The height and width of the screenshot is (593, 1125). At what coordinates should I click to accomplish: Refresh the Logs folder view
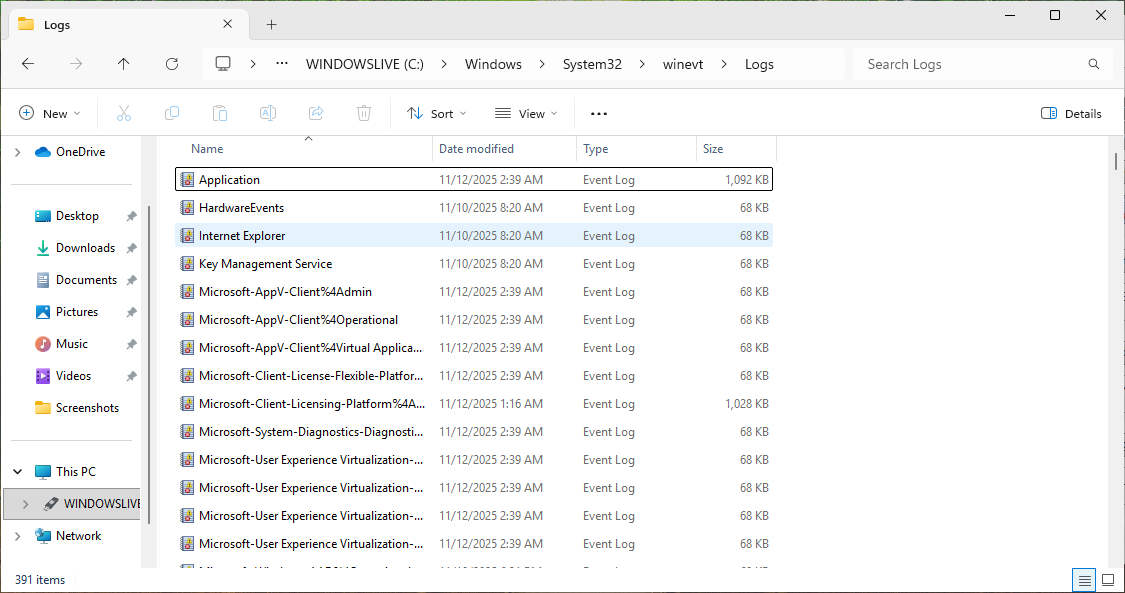click(172, 64)
